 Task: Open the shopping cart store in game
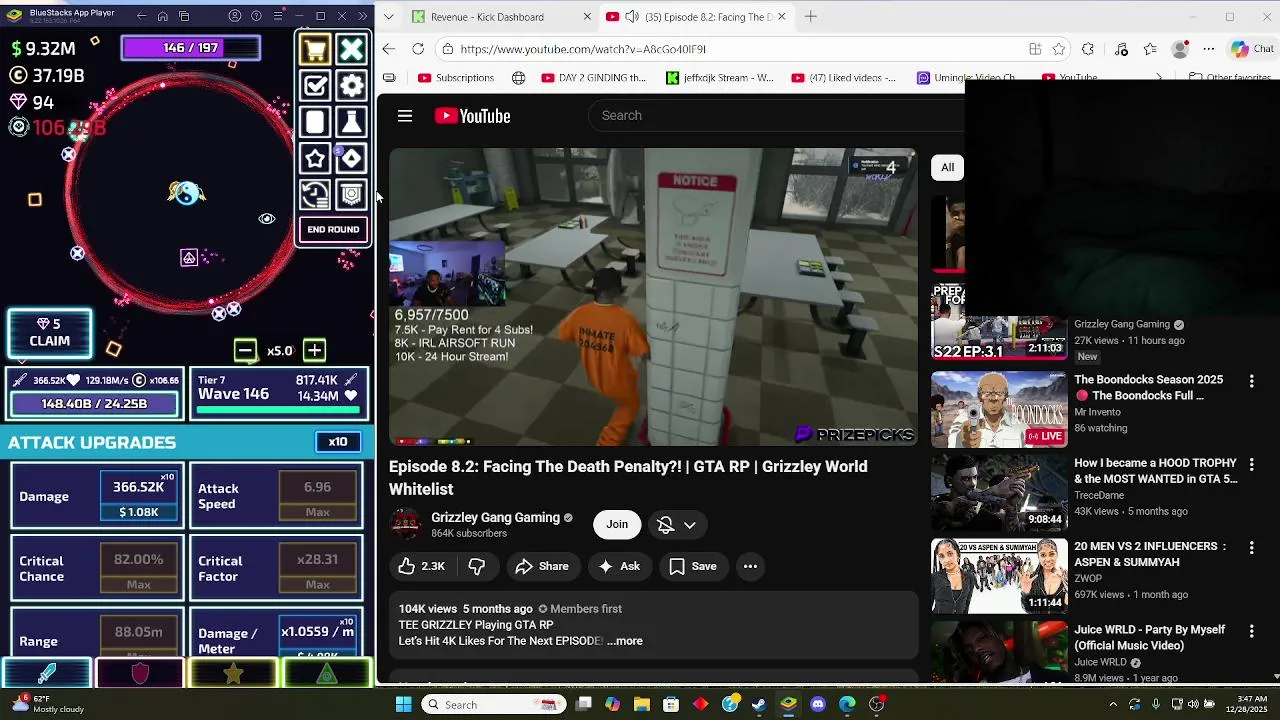[x=315, y=50]
